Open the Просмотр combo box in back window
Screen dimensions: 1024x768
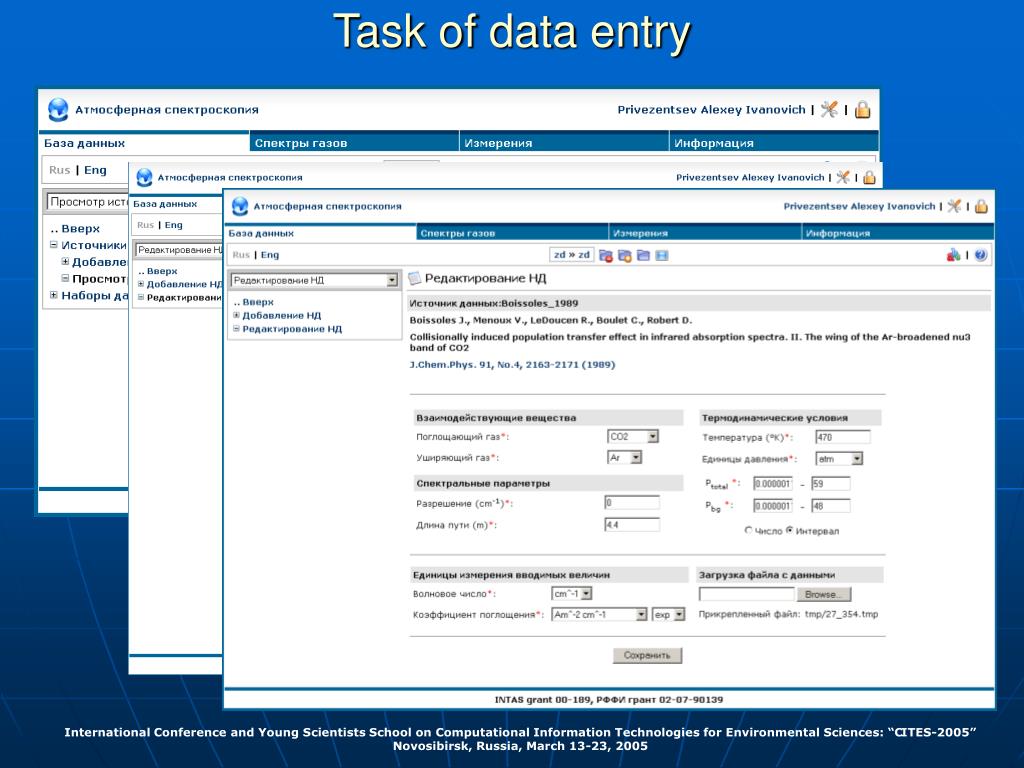(x=87, y=202)
